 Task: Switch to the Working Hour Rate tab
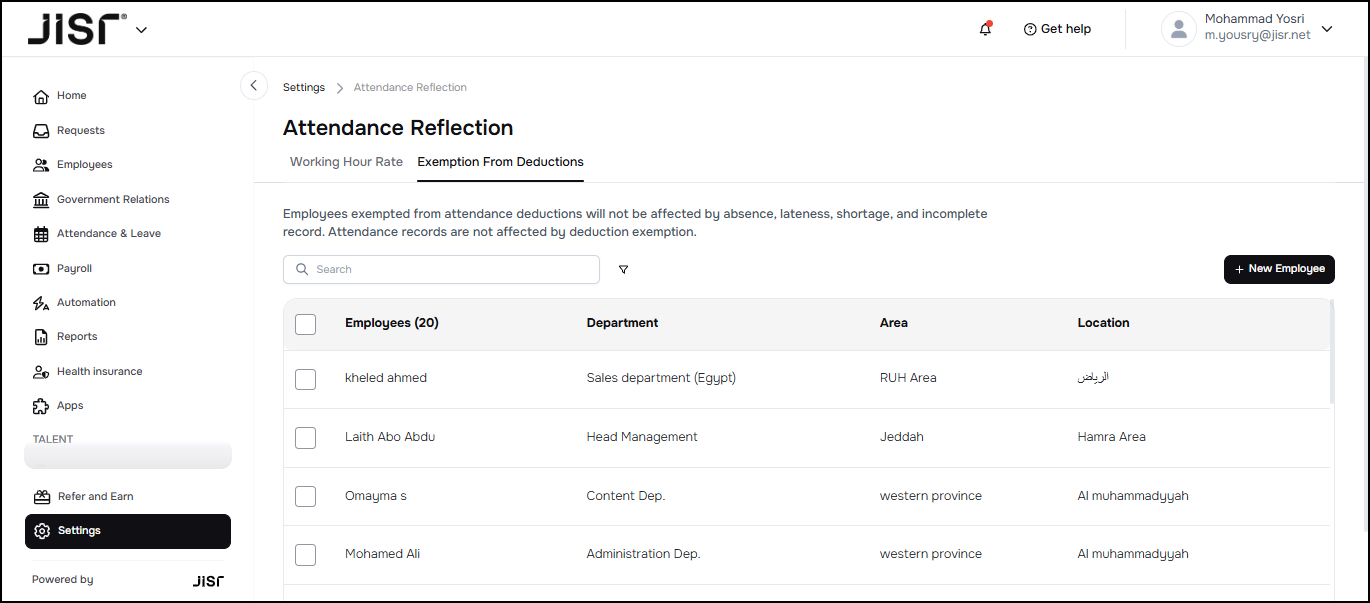point(346,162)
